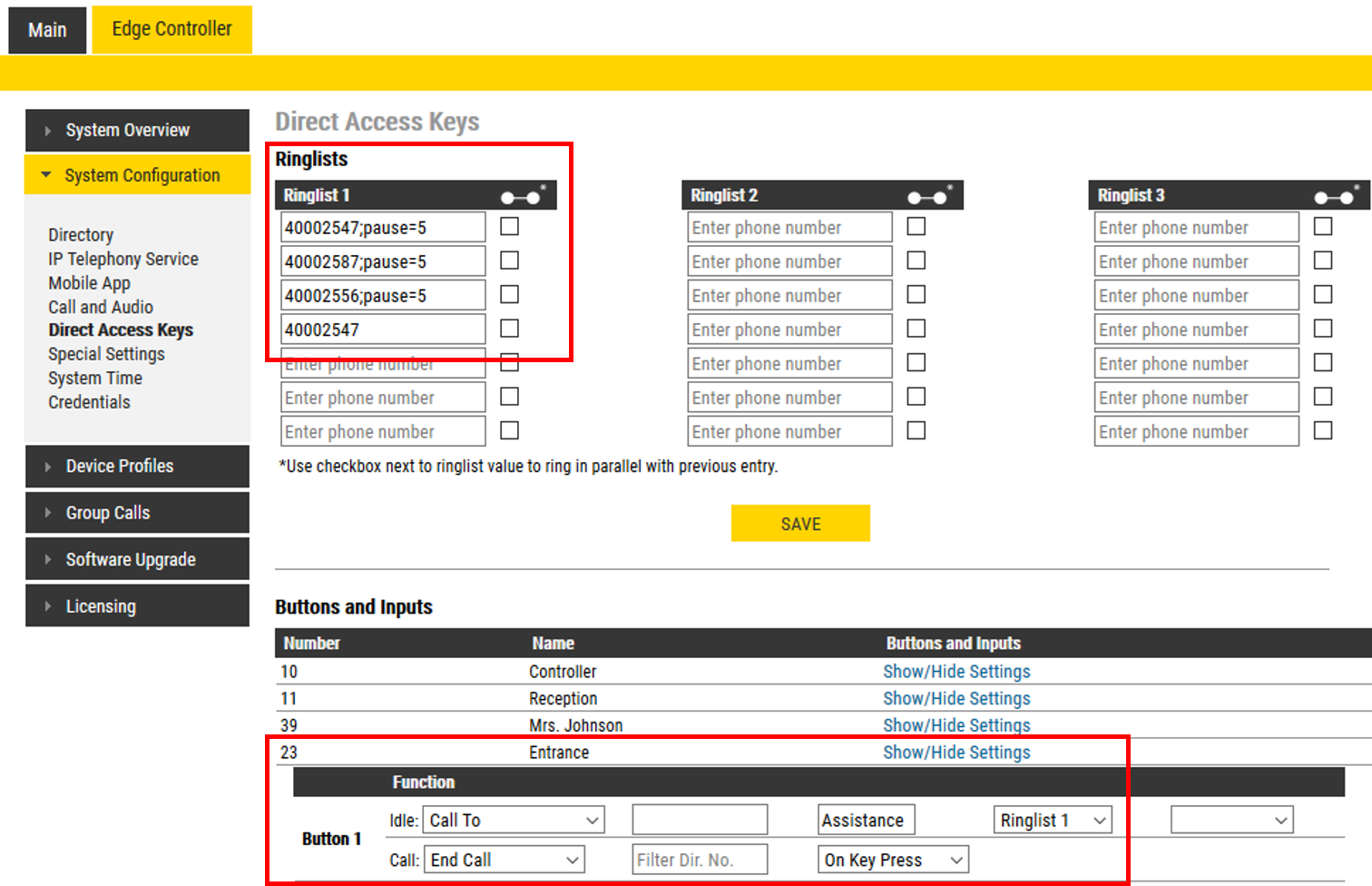Viewport: 1372px width, 886px height.
Task: Expand the Software Upgrade section
Action: [x=48, y=560]
